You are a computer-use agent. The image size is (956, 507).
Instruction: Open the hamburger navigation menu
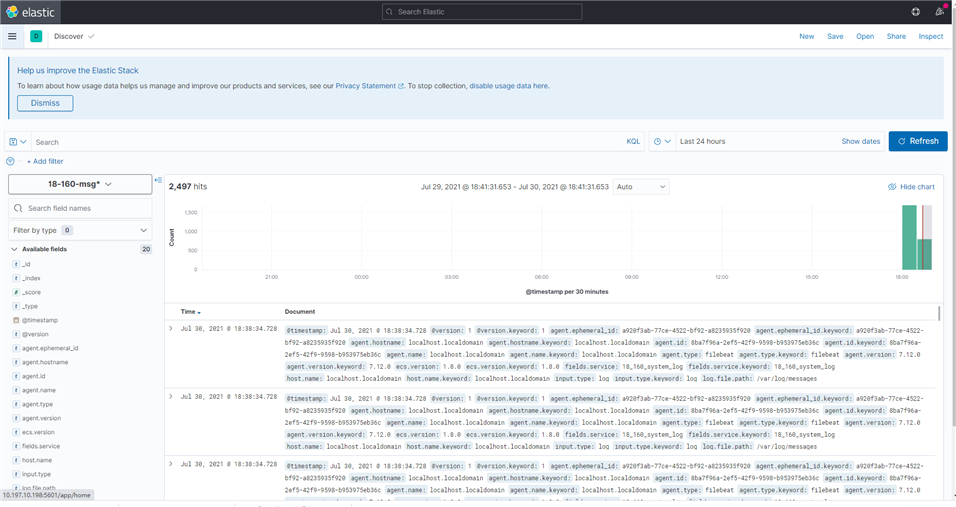click(12, 37)
